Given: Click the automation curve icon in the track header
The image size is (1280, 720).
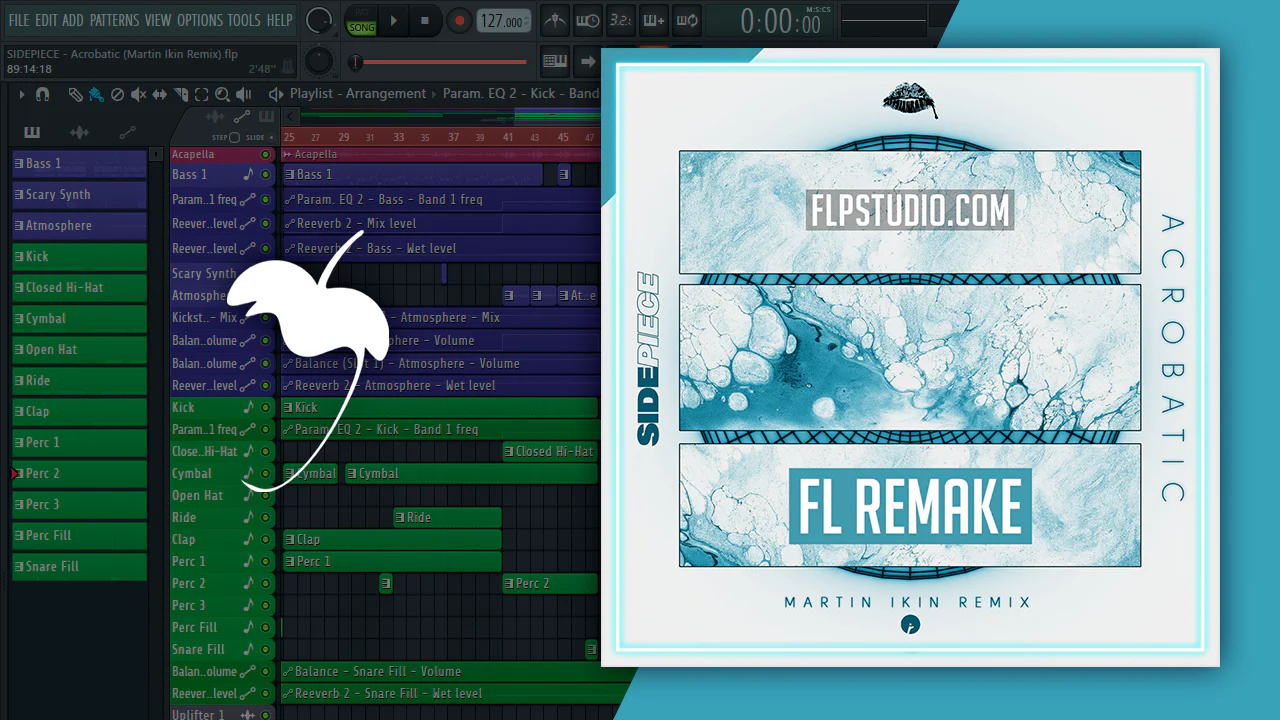Looking at the screenshot, I should point(242,118).
